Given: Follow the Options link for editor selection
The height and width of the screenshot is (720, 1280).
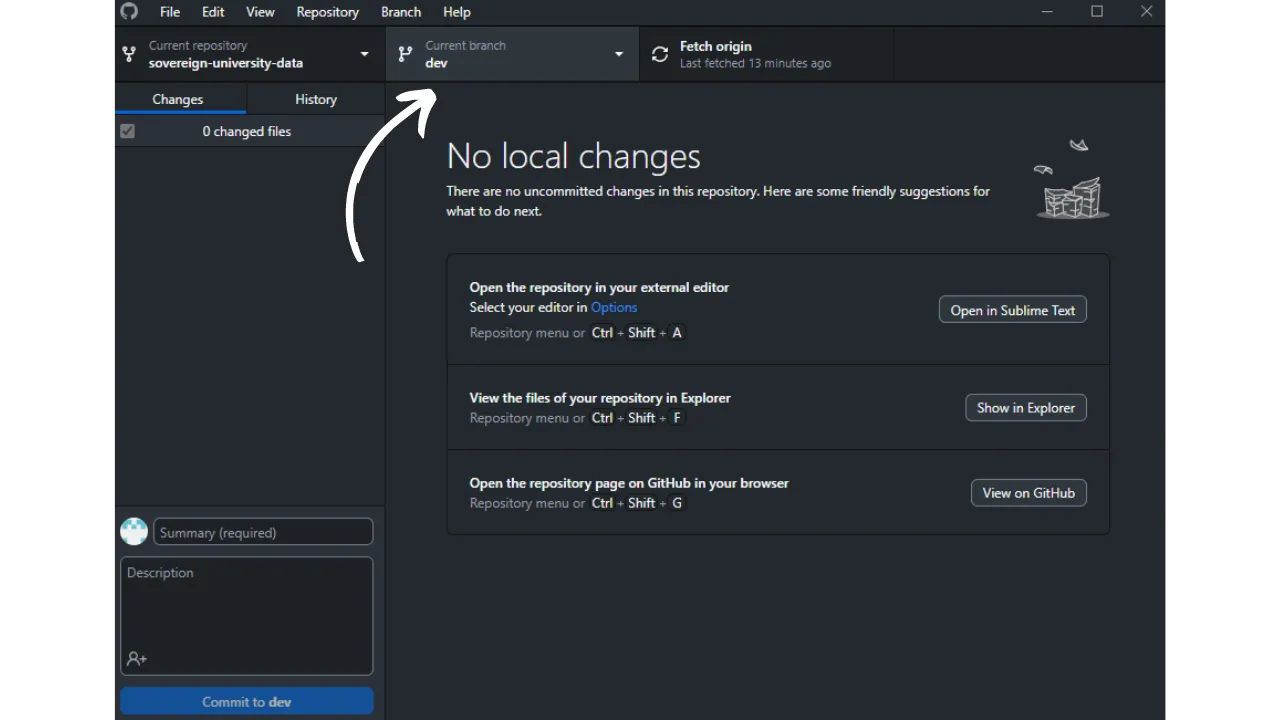Looking at the screenshot, I should pos(614,307).
